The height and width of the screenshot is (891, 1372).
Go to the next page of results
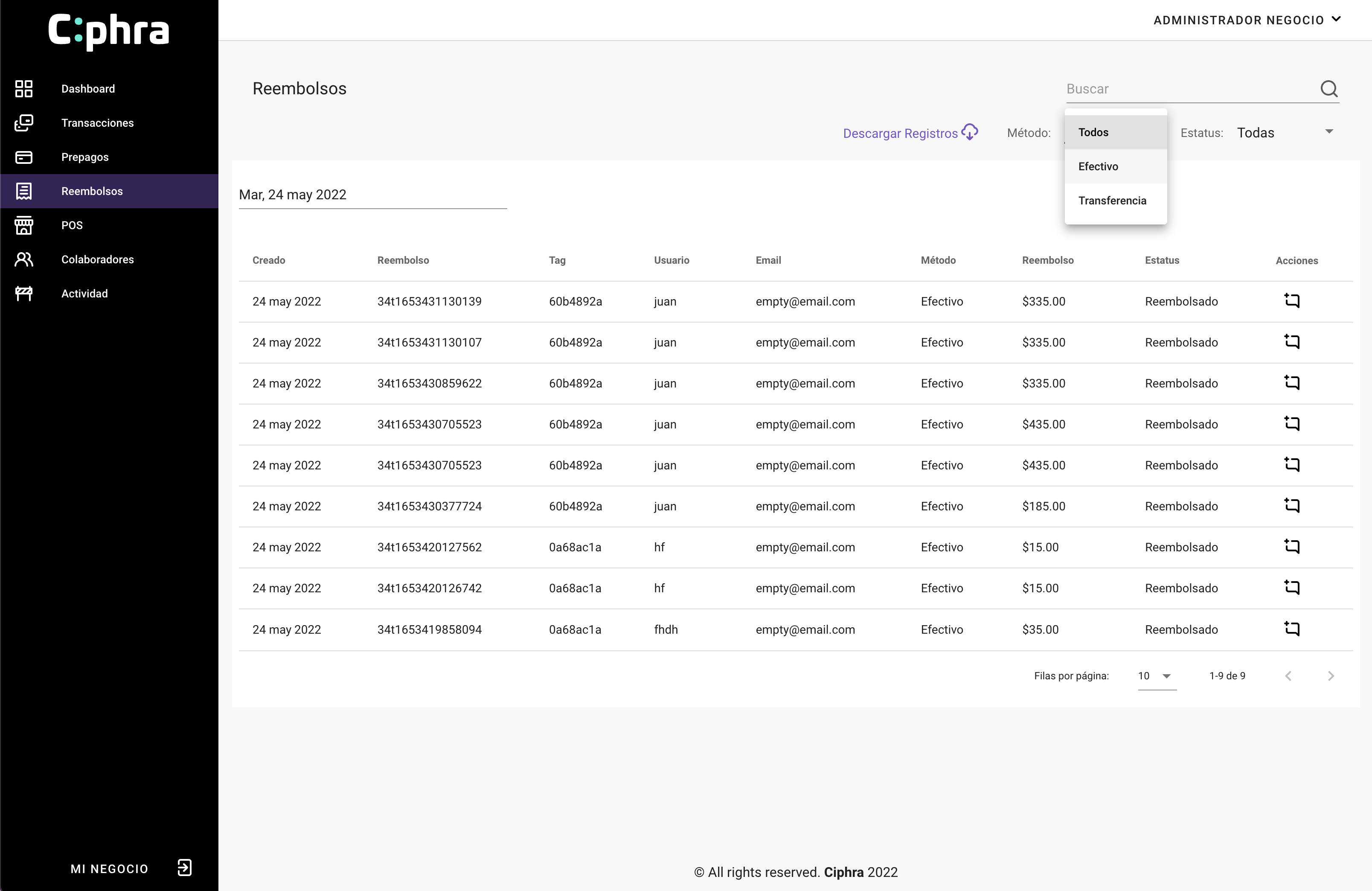coord(1331,676)
